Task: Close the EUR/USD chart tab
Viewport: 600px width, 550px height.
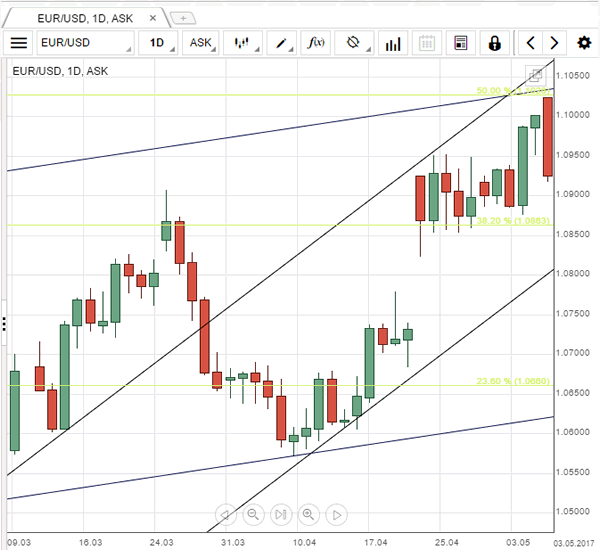Action: 153,18
